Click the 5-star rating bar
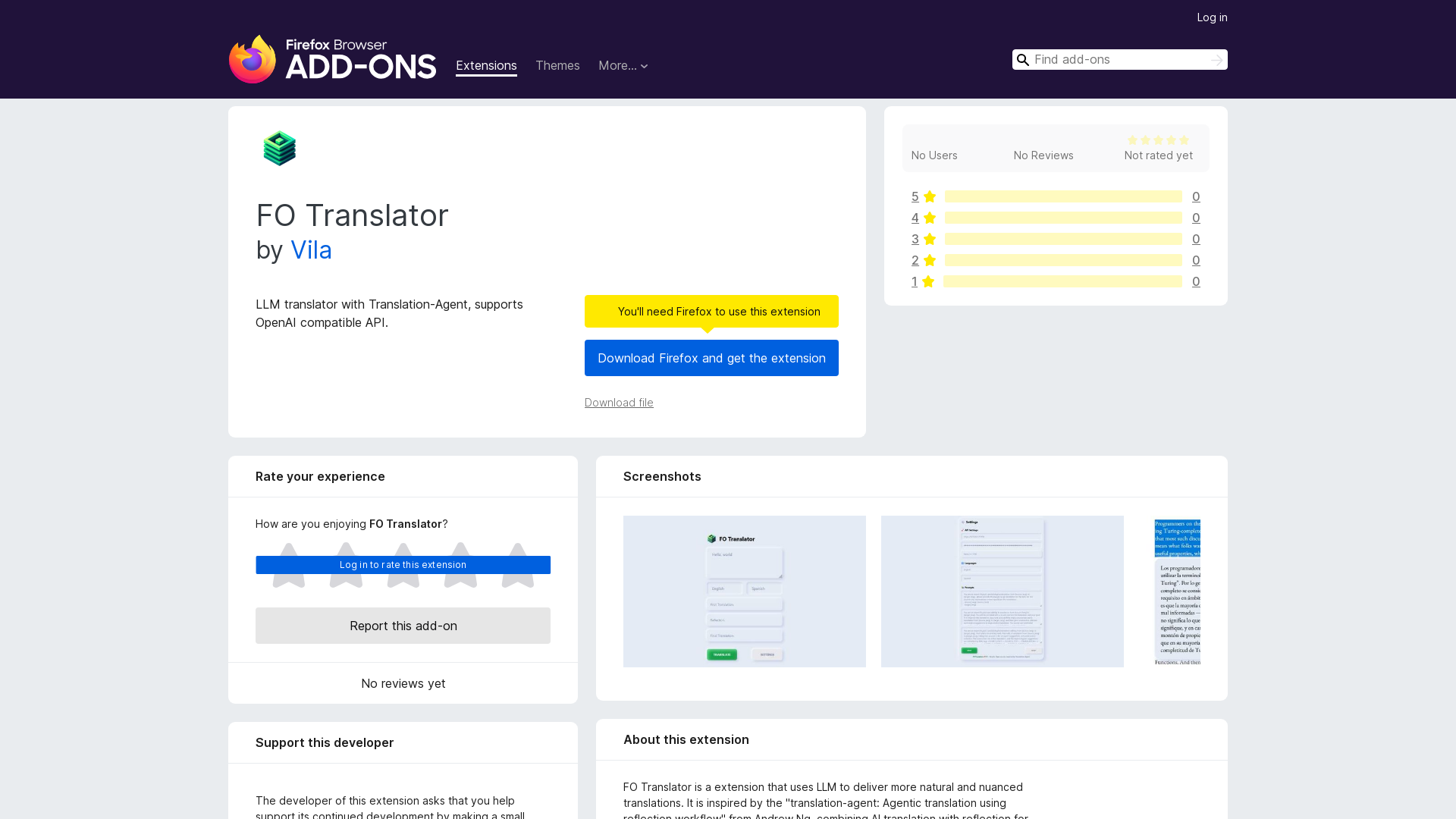The image size is (1456, 819). point(1063,196)
